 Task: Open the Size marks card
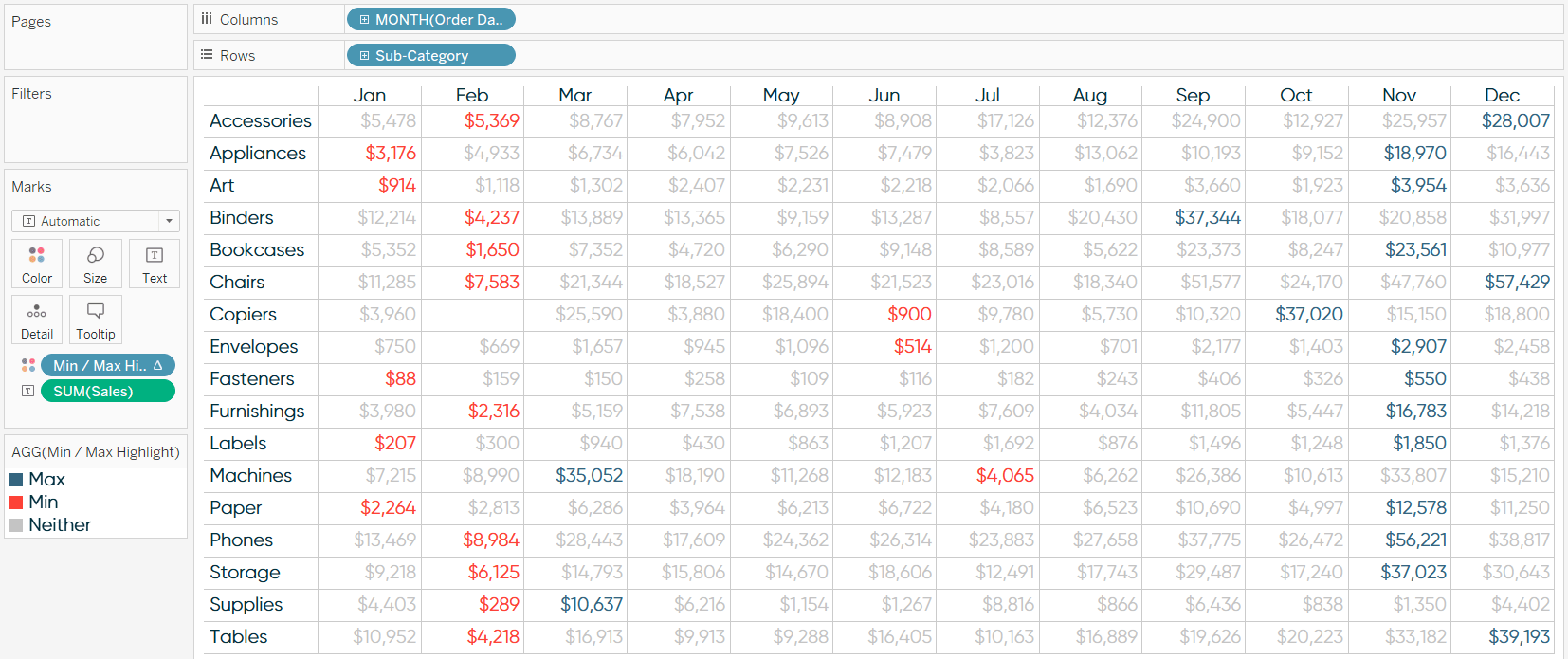coord(96,264)
